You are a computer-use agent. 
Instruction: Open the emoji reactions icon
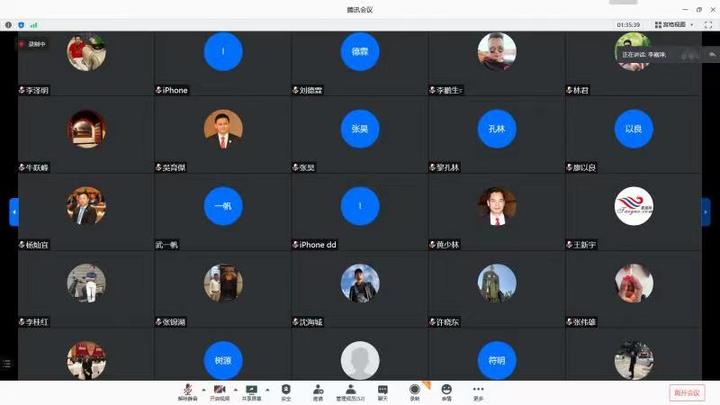tap(446, 390)
